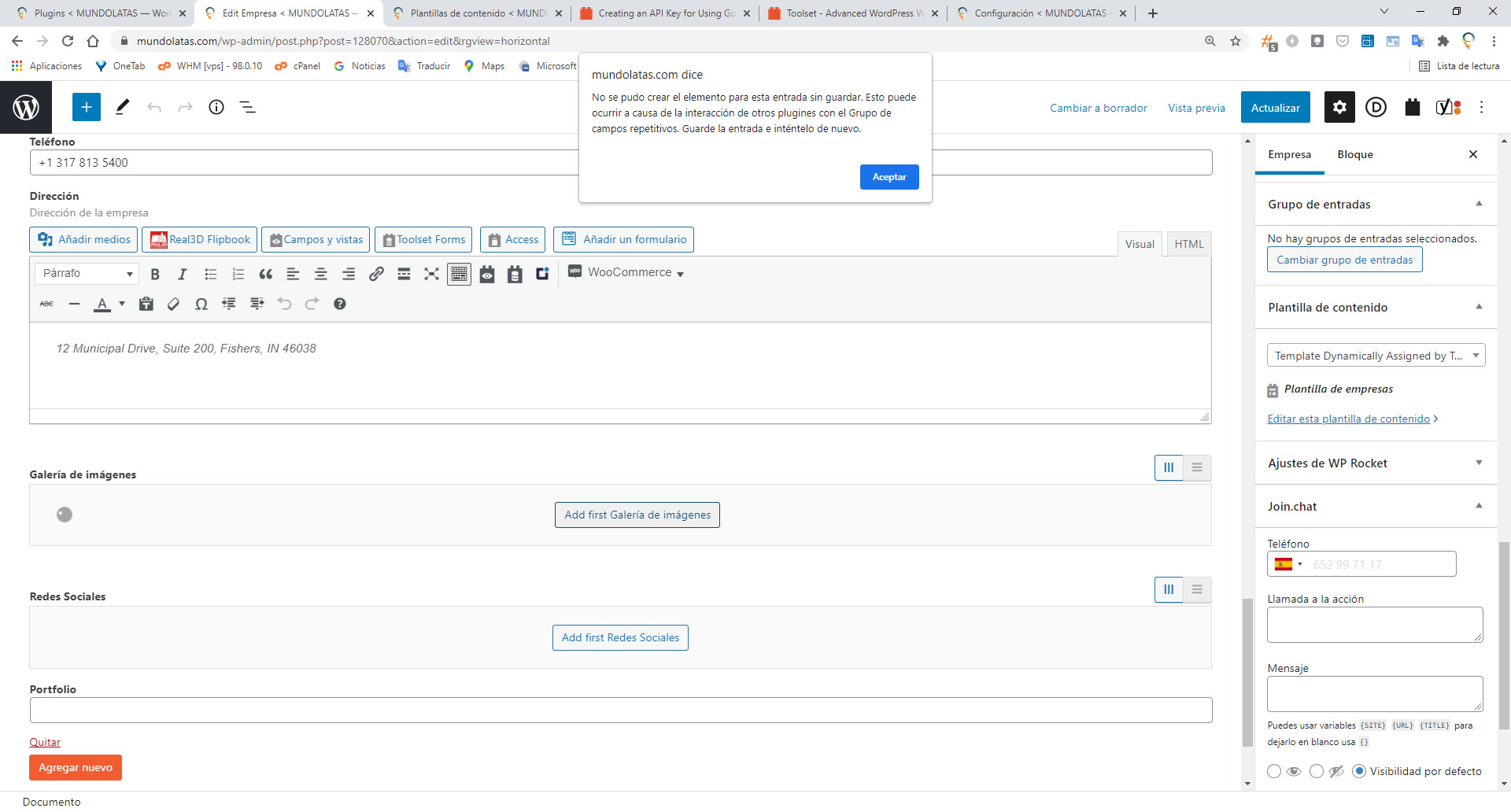Select the hidden crossed-eye radio option
The width and height of the screenshot is (1511, 812).
click(1317, 771)
